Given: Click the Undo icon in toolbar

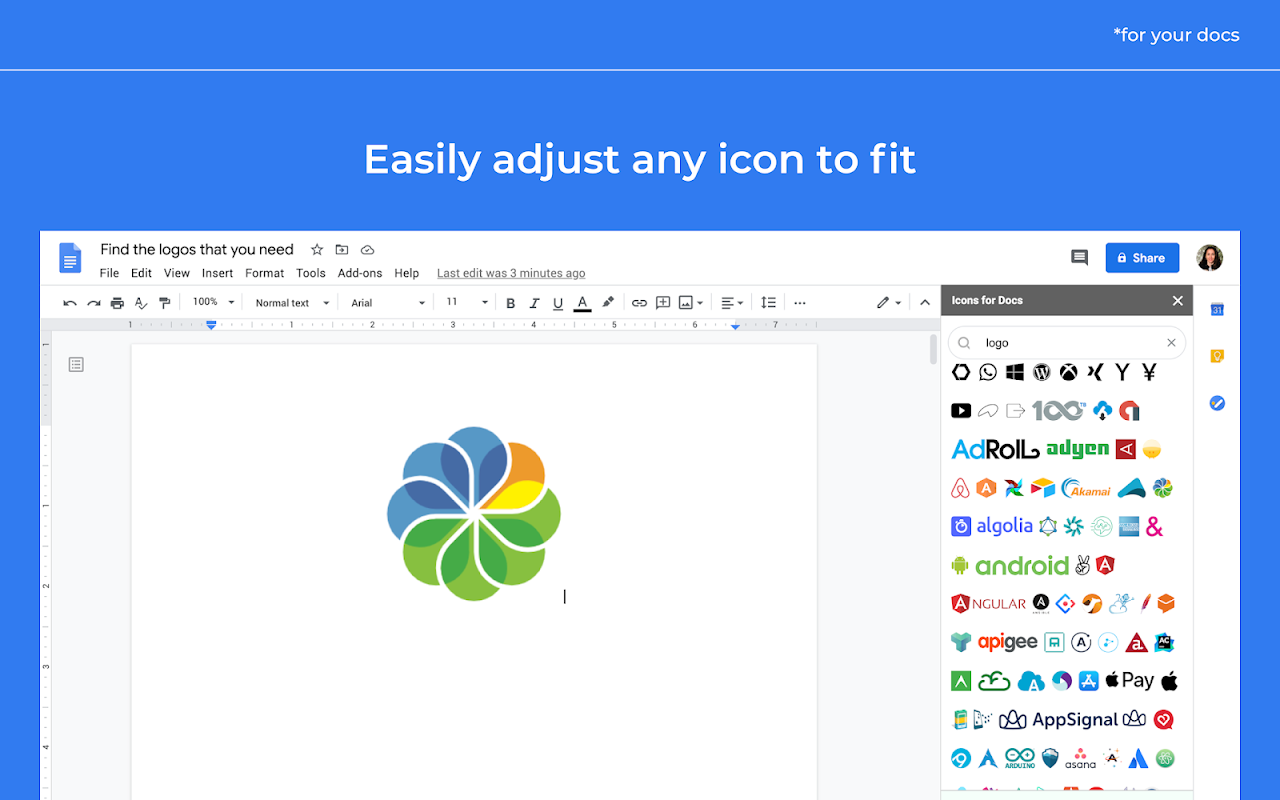Looking at the screenshot, I should [70, 303].
